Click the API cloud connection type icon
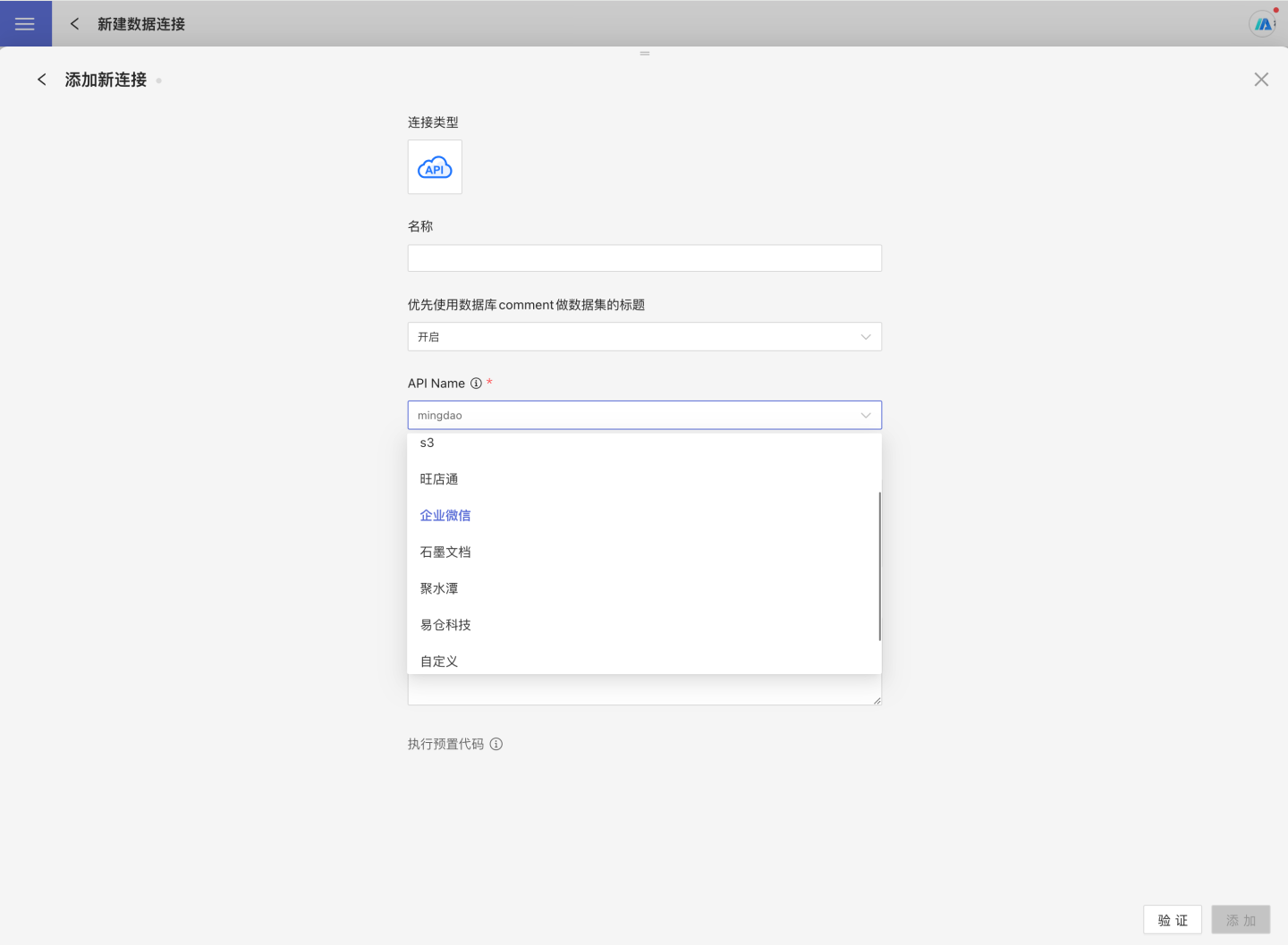The width and height of the screenshot is (1288, 945). [435, 167]
